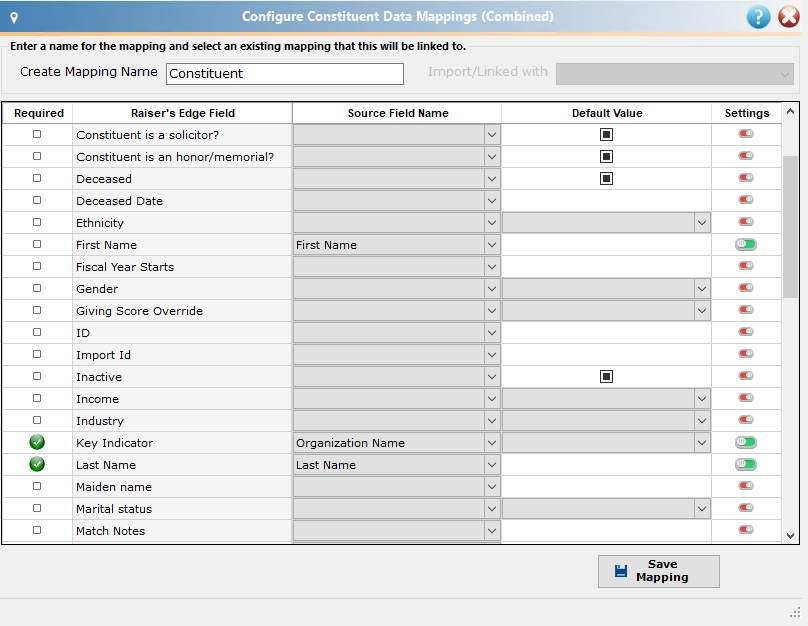The width and height of the screenshot is (808, 626).
Task: Click scroll down arrow of table
Action: pos(790,535)
